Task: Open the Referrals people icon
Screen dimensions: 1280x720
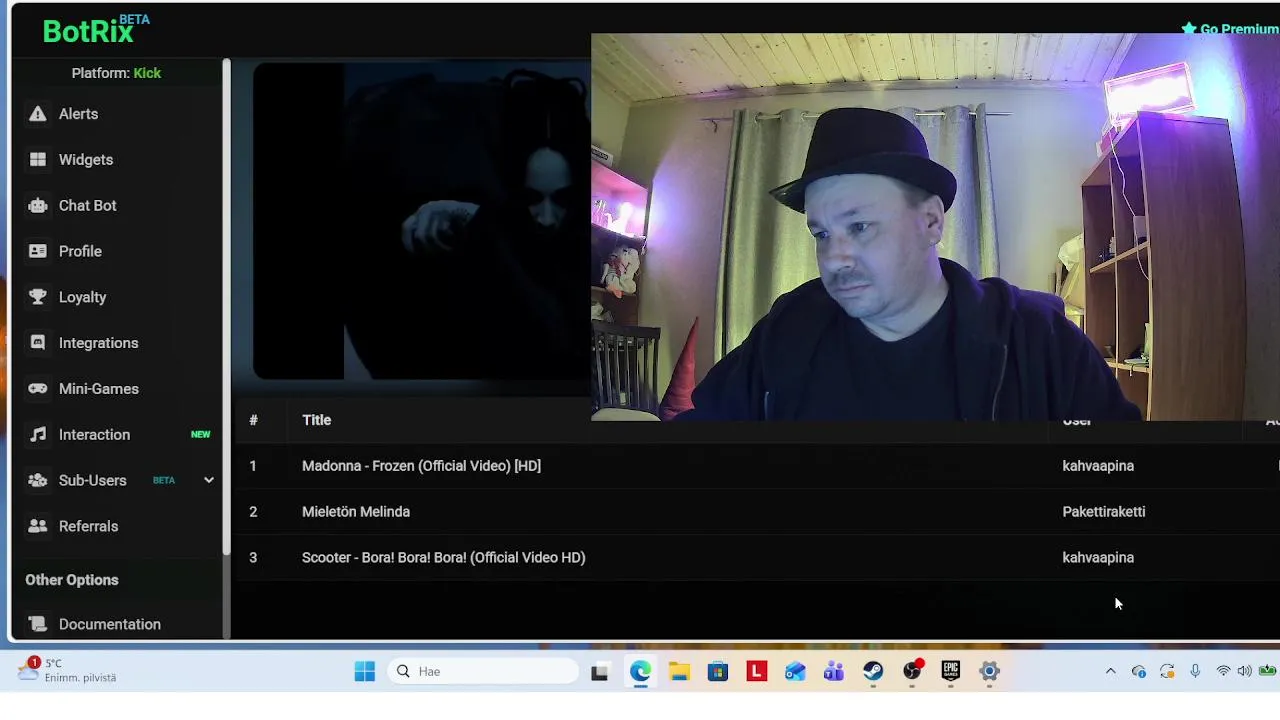Action: click(x=38, y=526)
